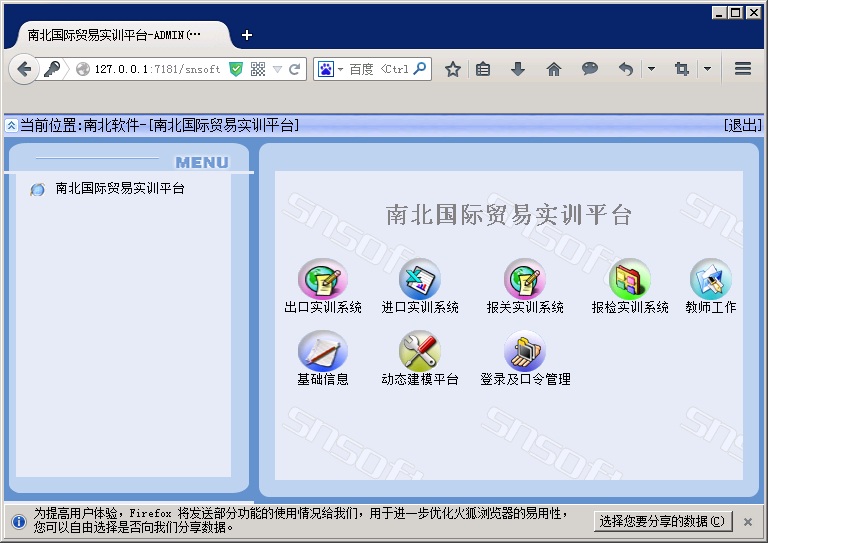Screen dimensions: 864x543
Task: Open the 出口实训系统 export training icon
Action: point(322,280)
